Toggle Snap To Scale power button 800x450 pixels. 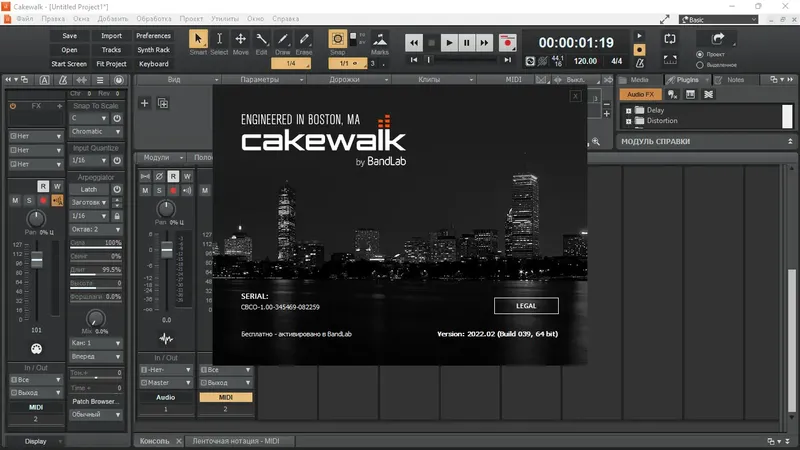click(x=117, y=118)
